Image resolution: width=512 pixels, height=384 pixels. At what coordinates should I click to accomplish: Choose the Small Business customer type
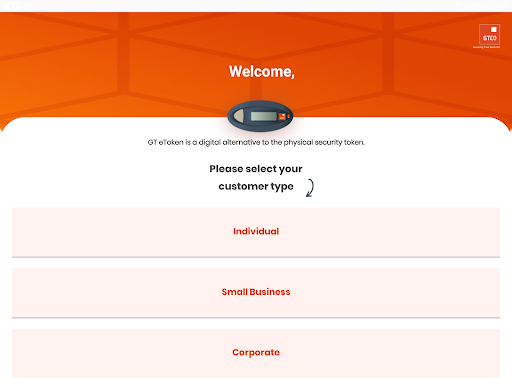coord(256,293)
